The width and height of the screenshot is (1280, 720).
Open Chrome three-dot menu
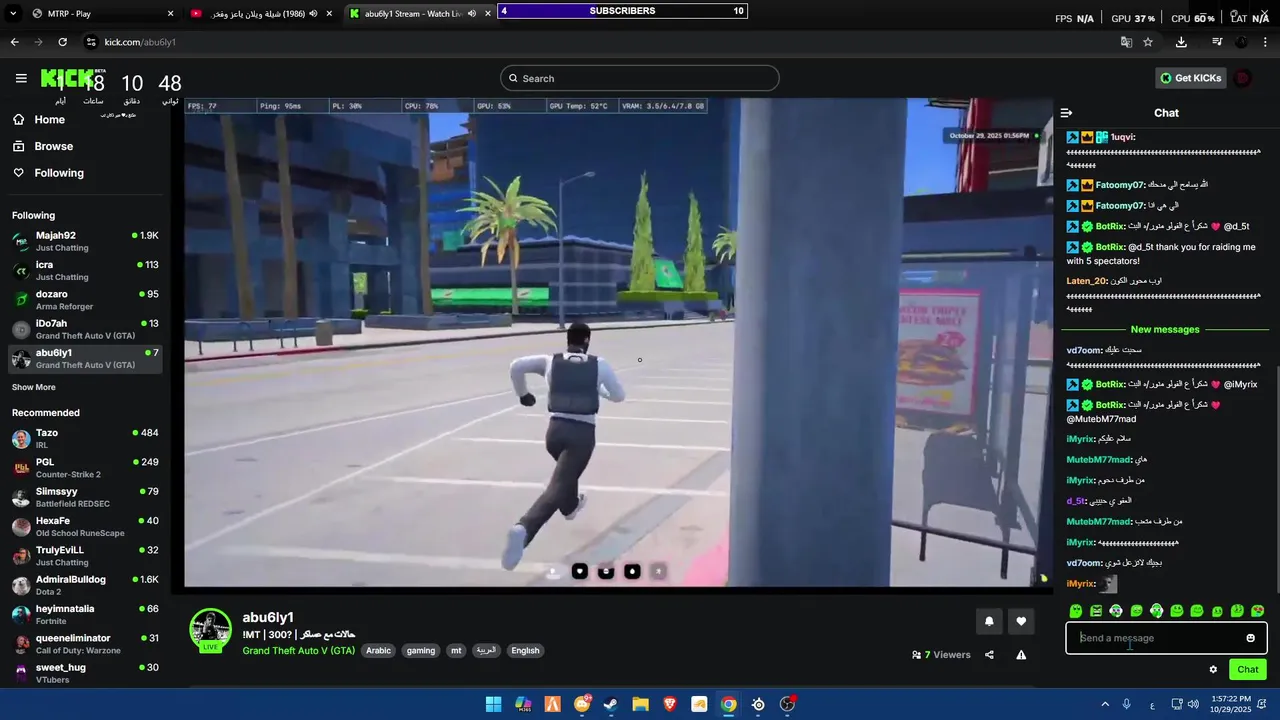pyautogui.click(x=1266, y=42)
